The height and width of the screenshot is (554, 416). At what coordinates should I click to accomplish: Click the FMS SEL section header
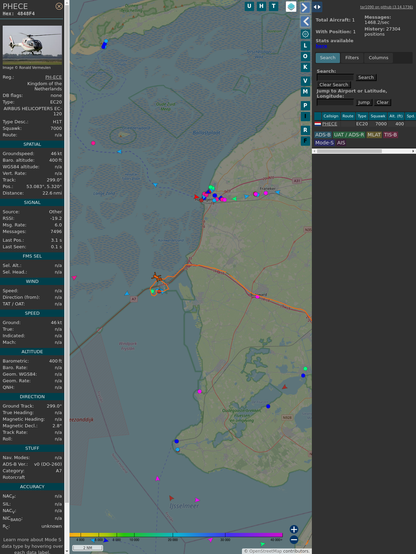coord(32,256)
